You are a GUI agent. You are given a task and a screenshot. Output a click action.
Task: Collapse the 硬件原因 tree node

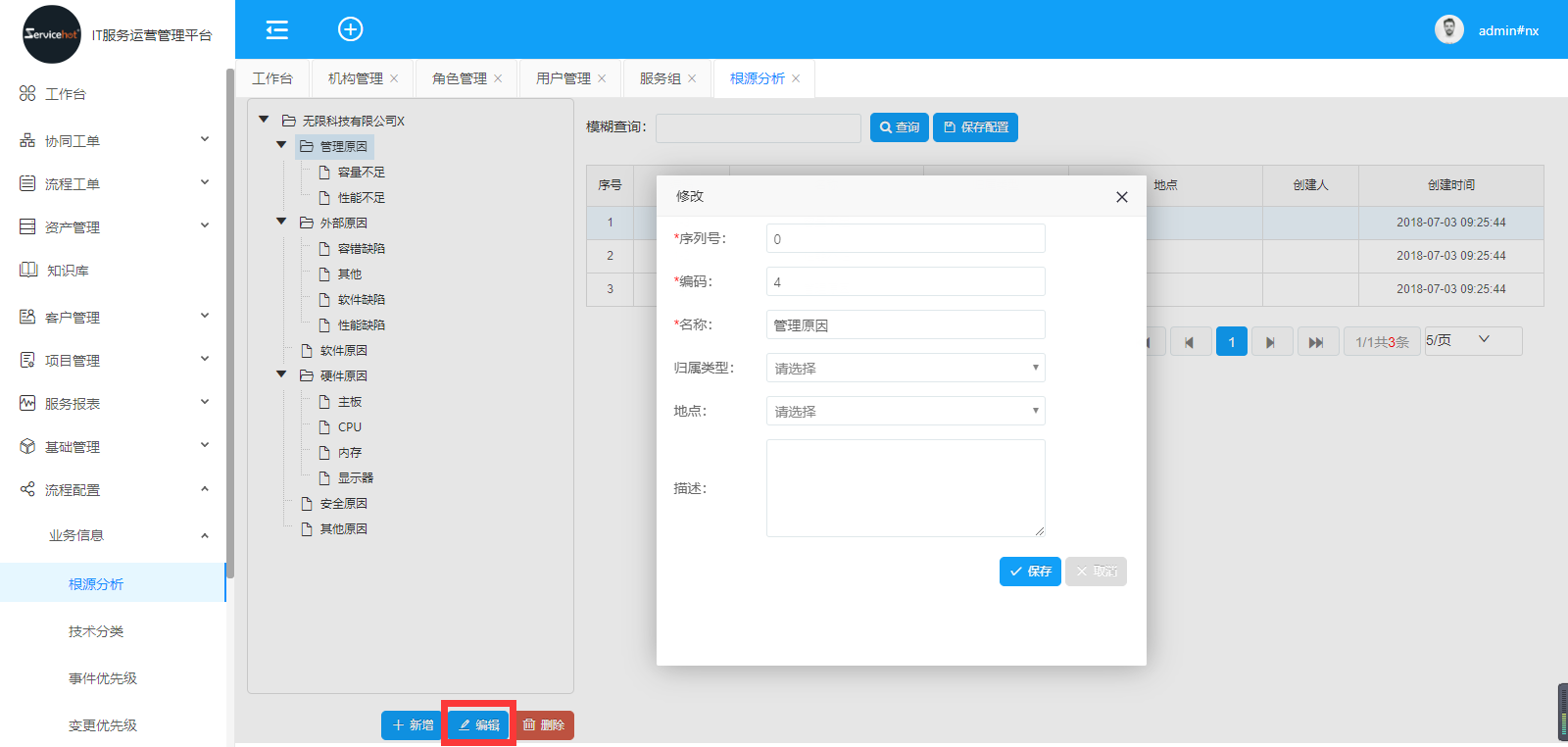coord(281,375)
